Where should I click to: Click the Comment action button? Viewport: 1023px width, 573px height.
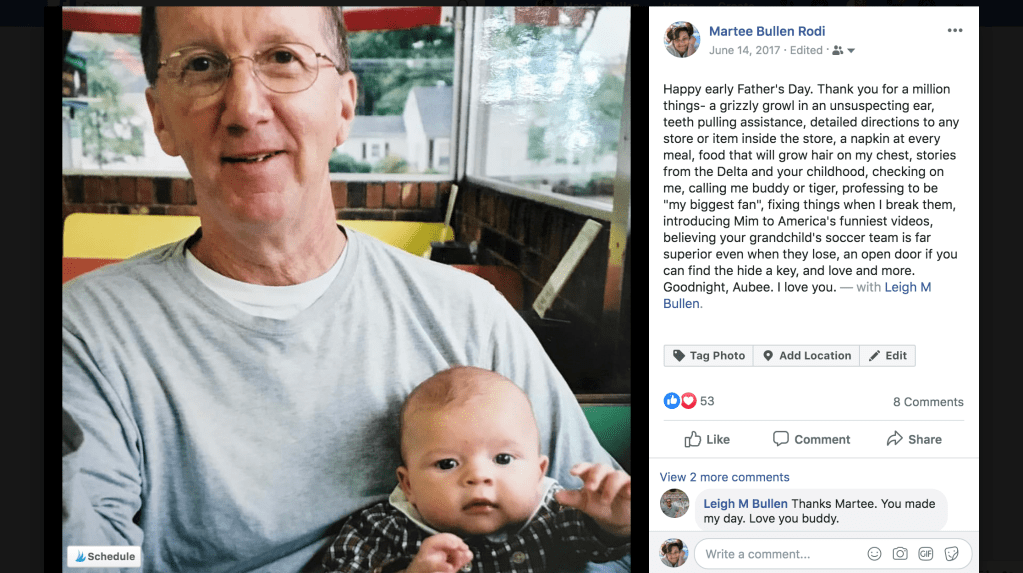coord(812,439)
